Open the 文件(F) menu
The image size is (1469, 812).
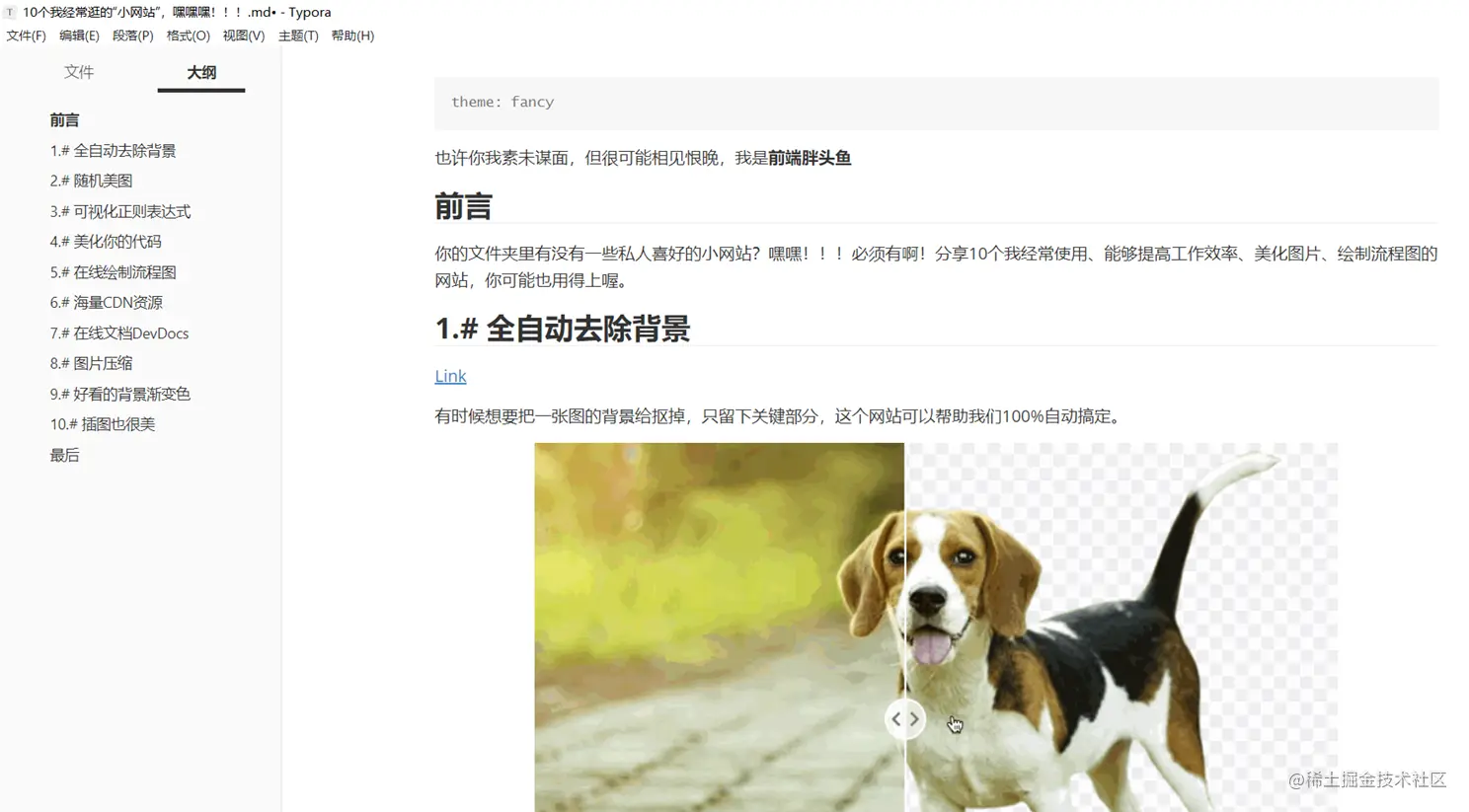(x=26, y=36)
